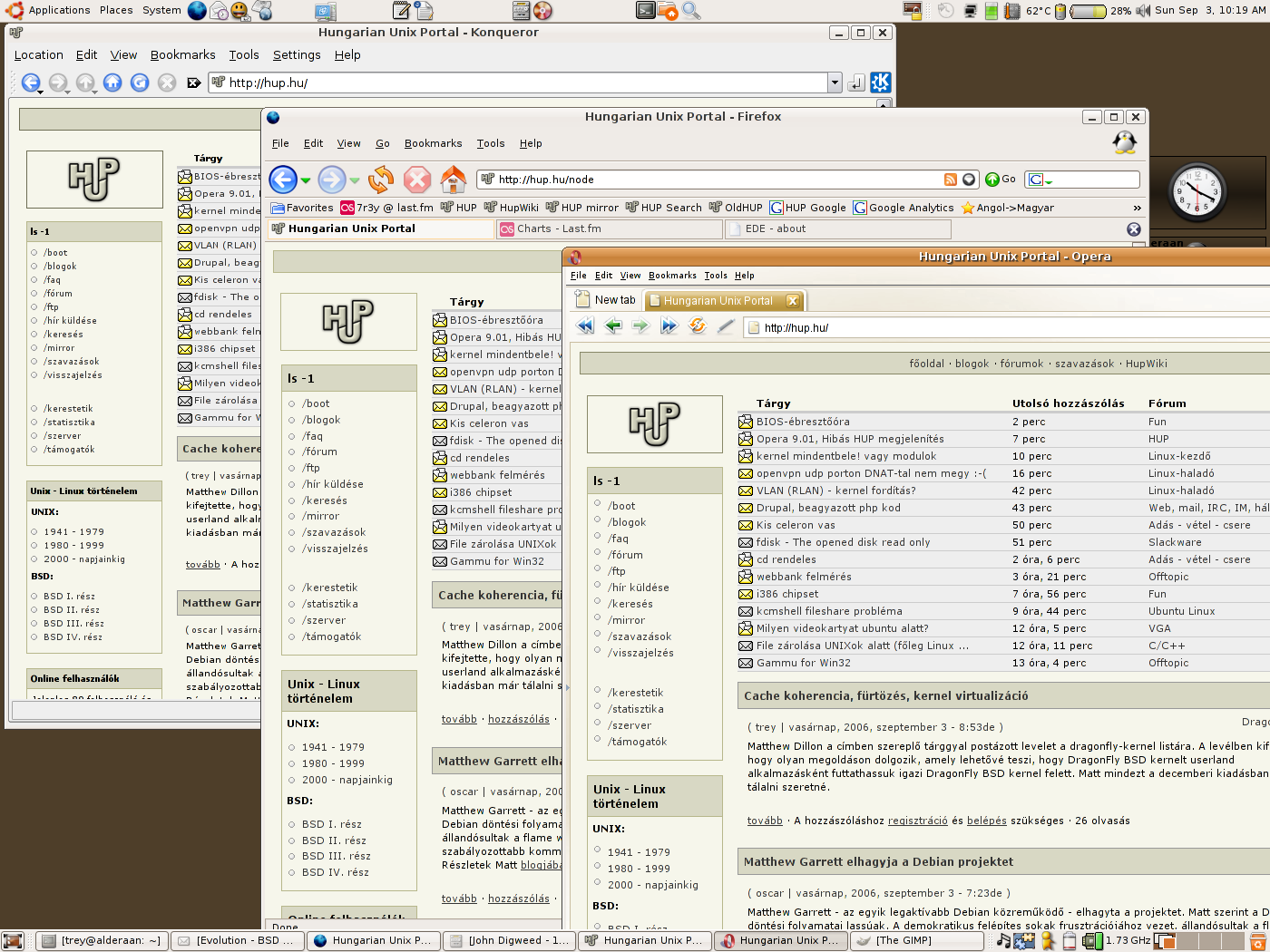
Task: Click the HUP Search bookmark in Firefox
Action: point(663,208)
